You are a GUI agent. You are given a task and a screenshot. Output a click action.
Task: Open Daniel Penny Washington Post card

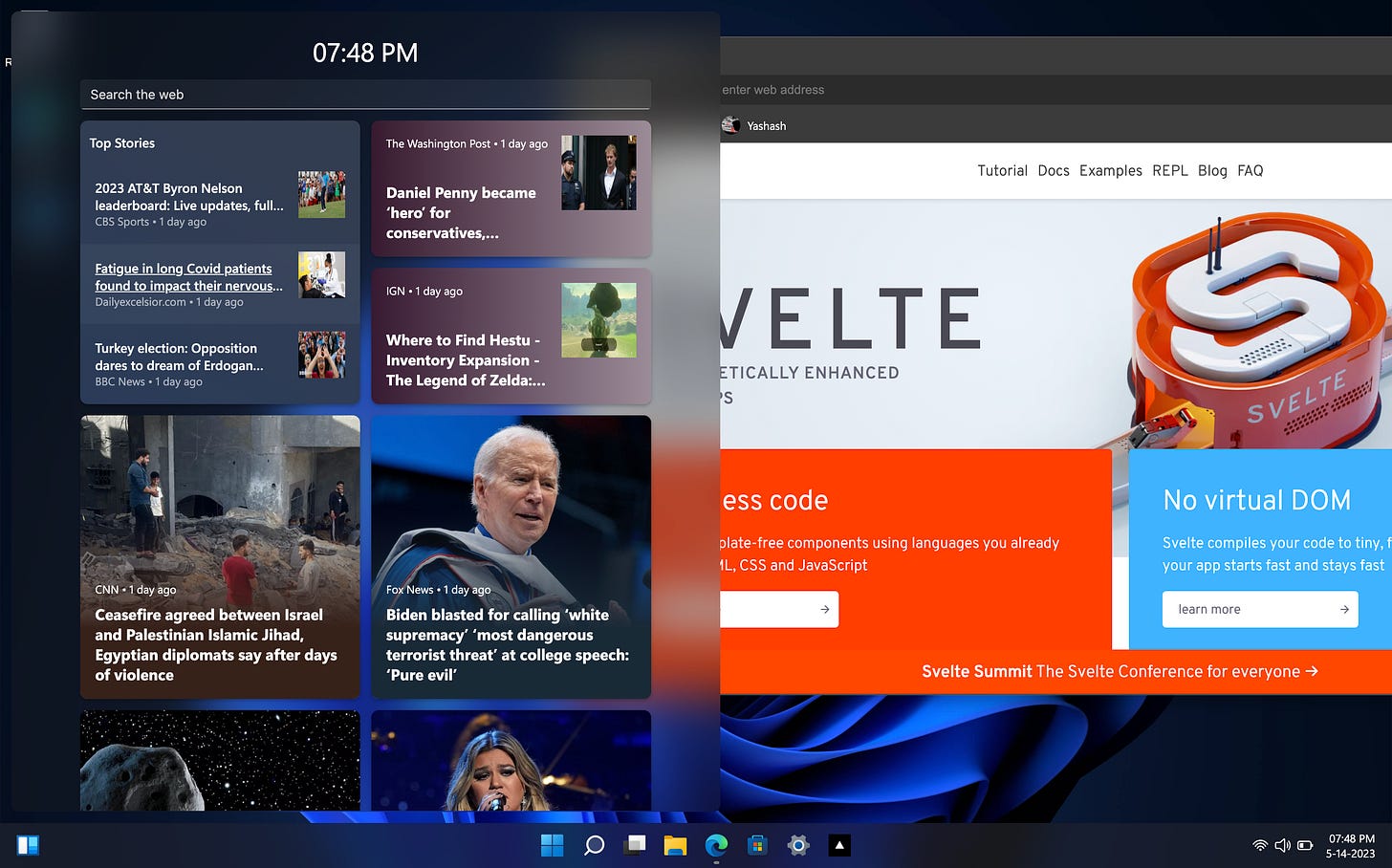511,188
